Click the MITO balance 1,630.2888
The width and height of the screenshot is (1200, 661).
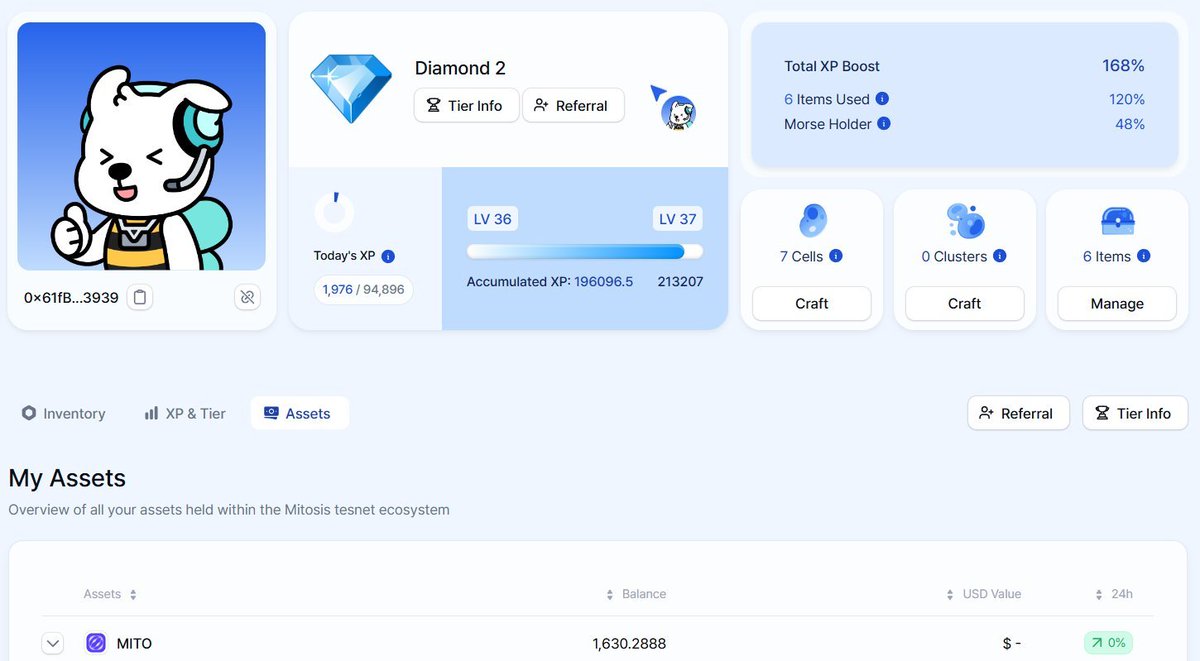629,643
